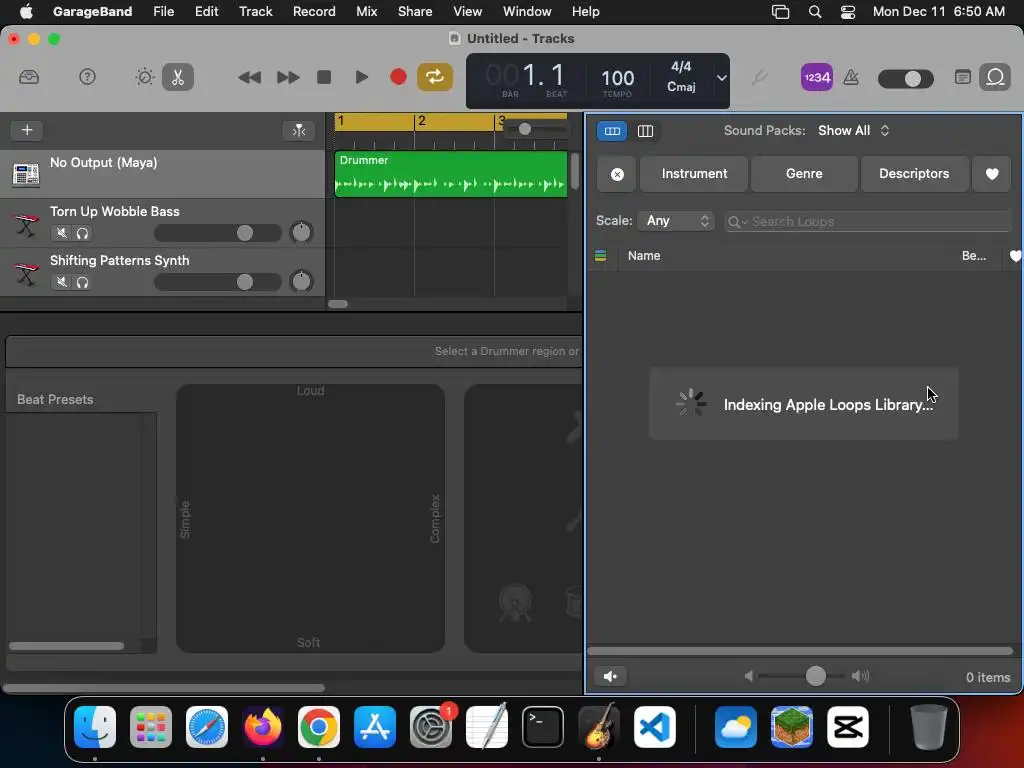Open Control Center in the menu bar
The height and width of the screenshot is (768, 1024).
[x=848, y=11]
